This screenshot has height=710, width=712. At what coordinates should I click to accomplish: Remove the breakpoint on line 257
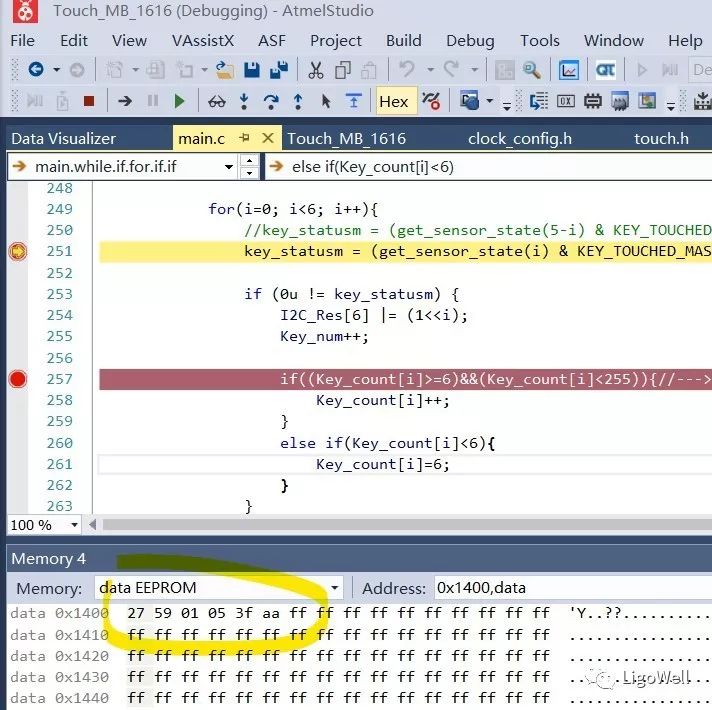(x=18, y=379)
